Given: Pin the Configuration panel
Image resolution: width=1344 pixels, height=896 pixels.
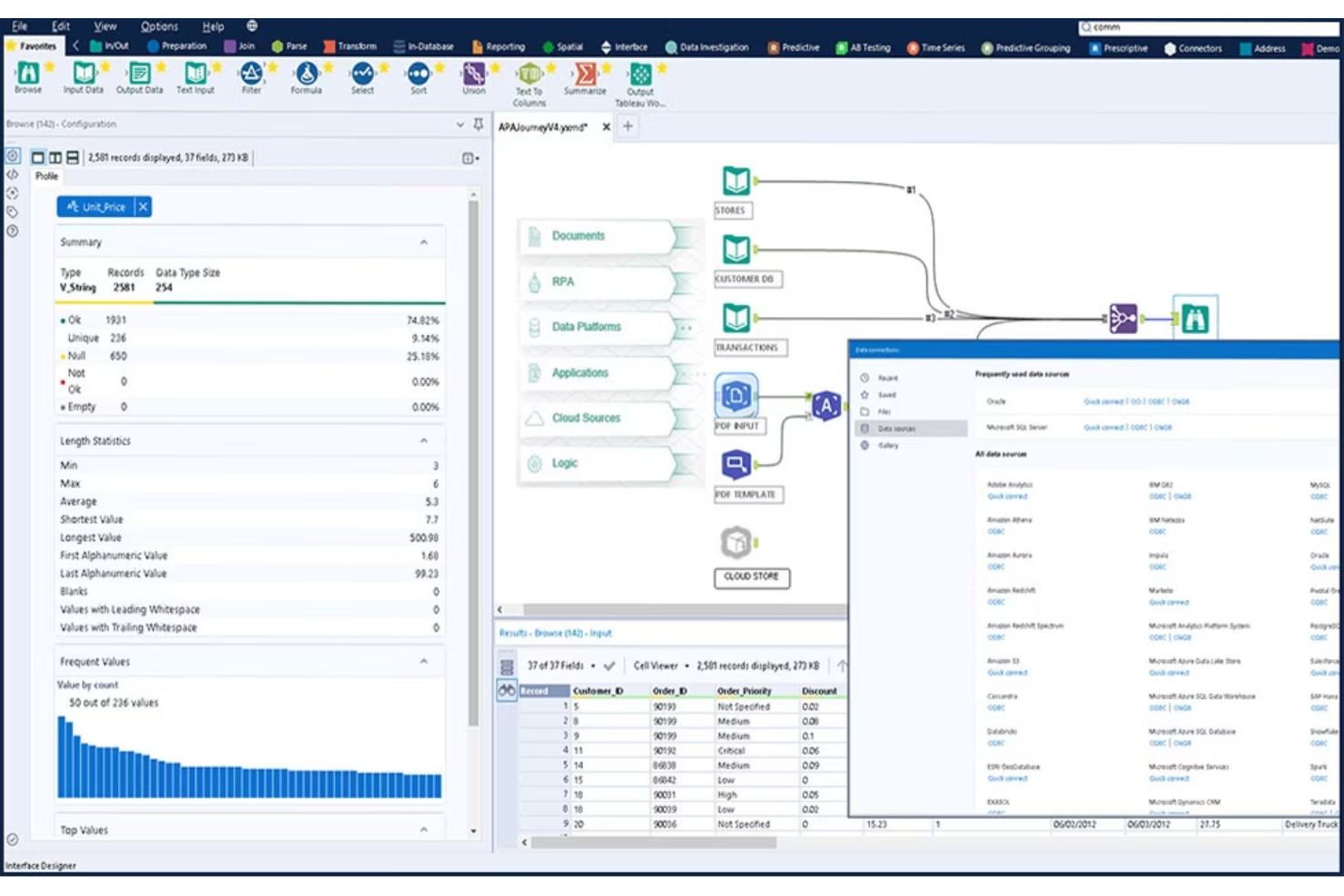Looking at the screenshot, I should [x=479, y=124].
